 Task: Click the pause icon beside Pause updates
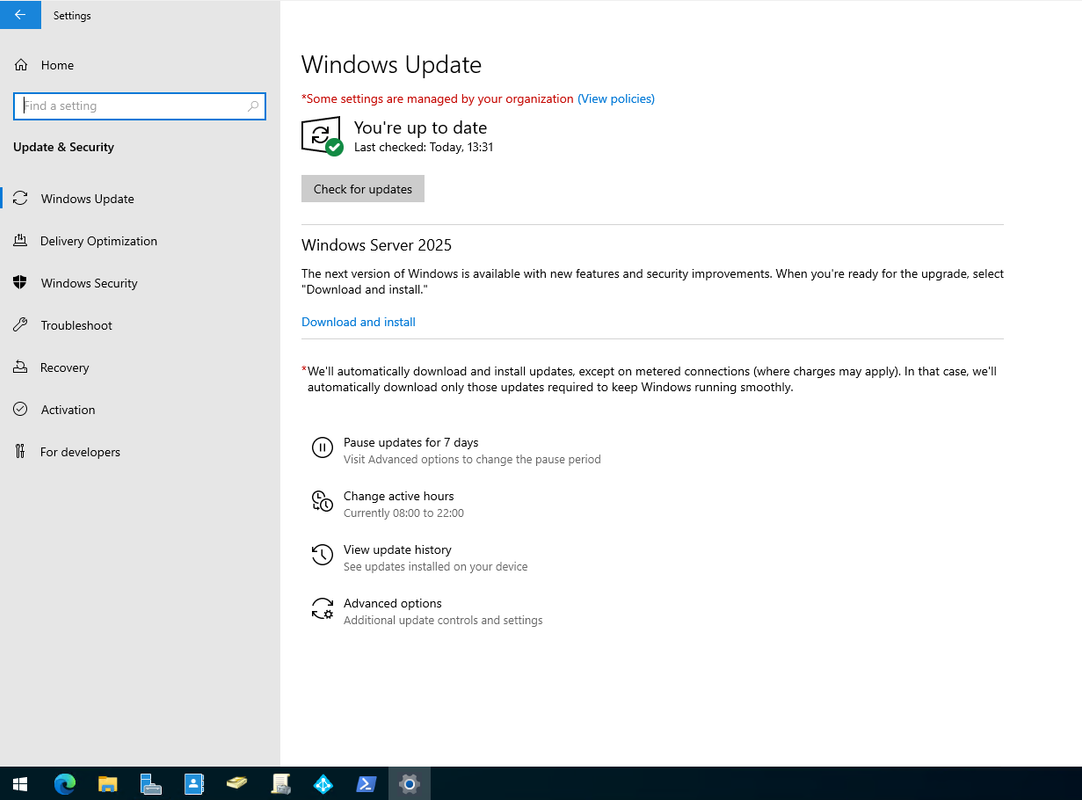322,448
